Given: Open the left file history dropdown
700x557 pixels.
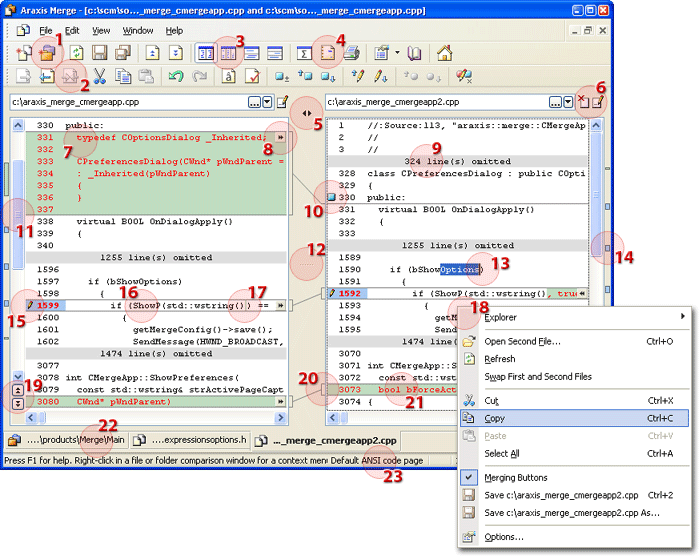Looking at the screenshot, I should [267, 102].
